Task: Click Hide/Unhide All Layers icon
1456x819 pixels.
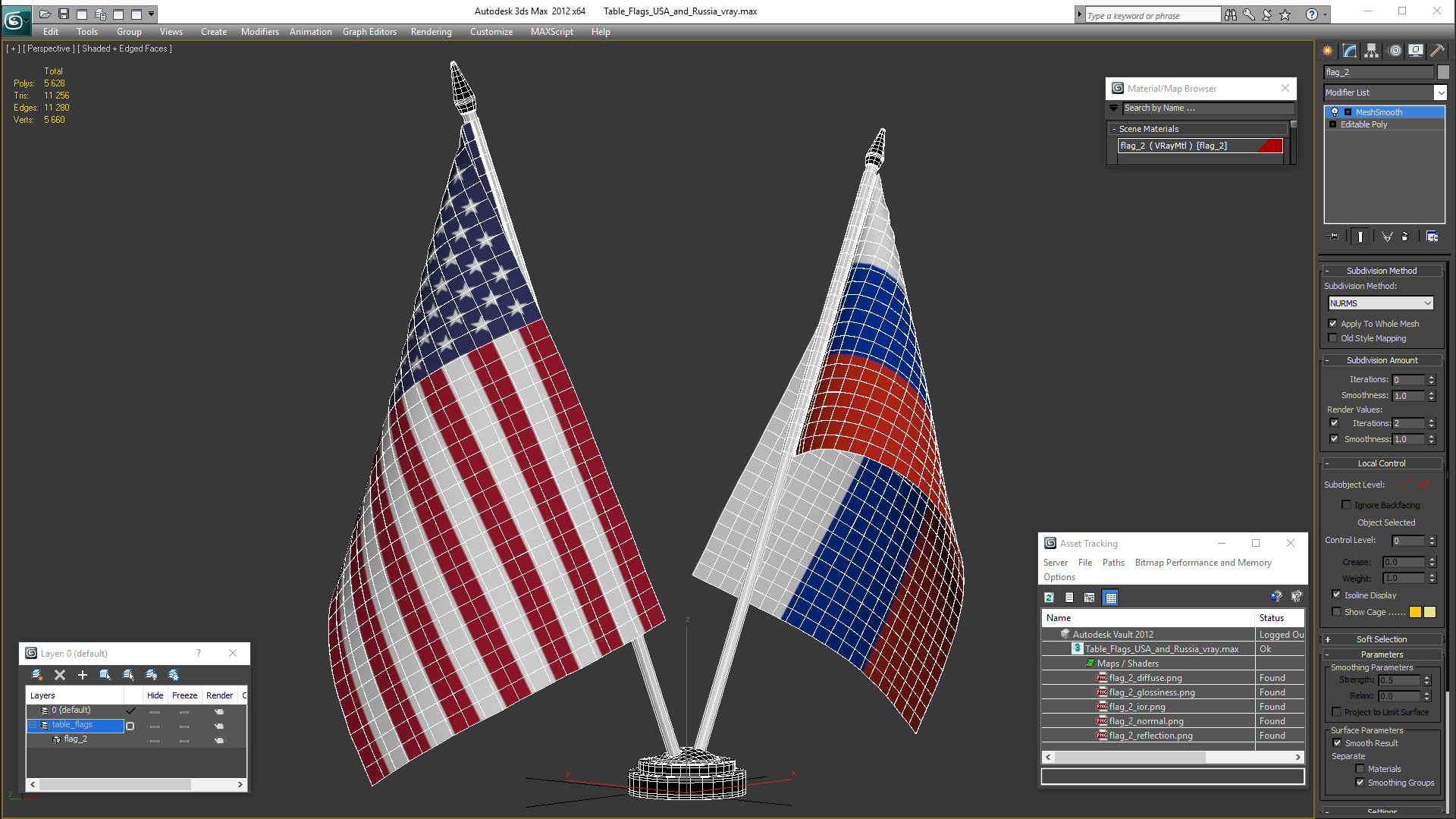Action: click(x=151, y=675)
